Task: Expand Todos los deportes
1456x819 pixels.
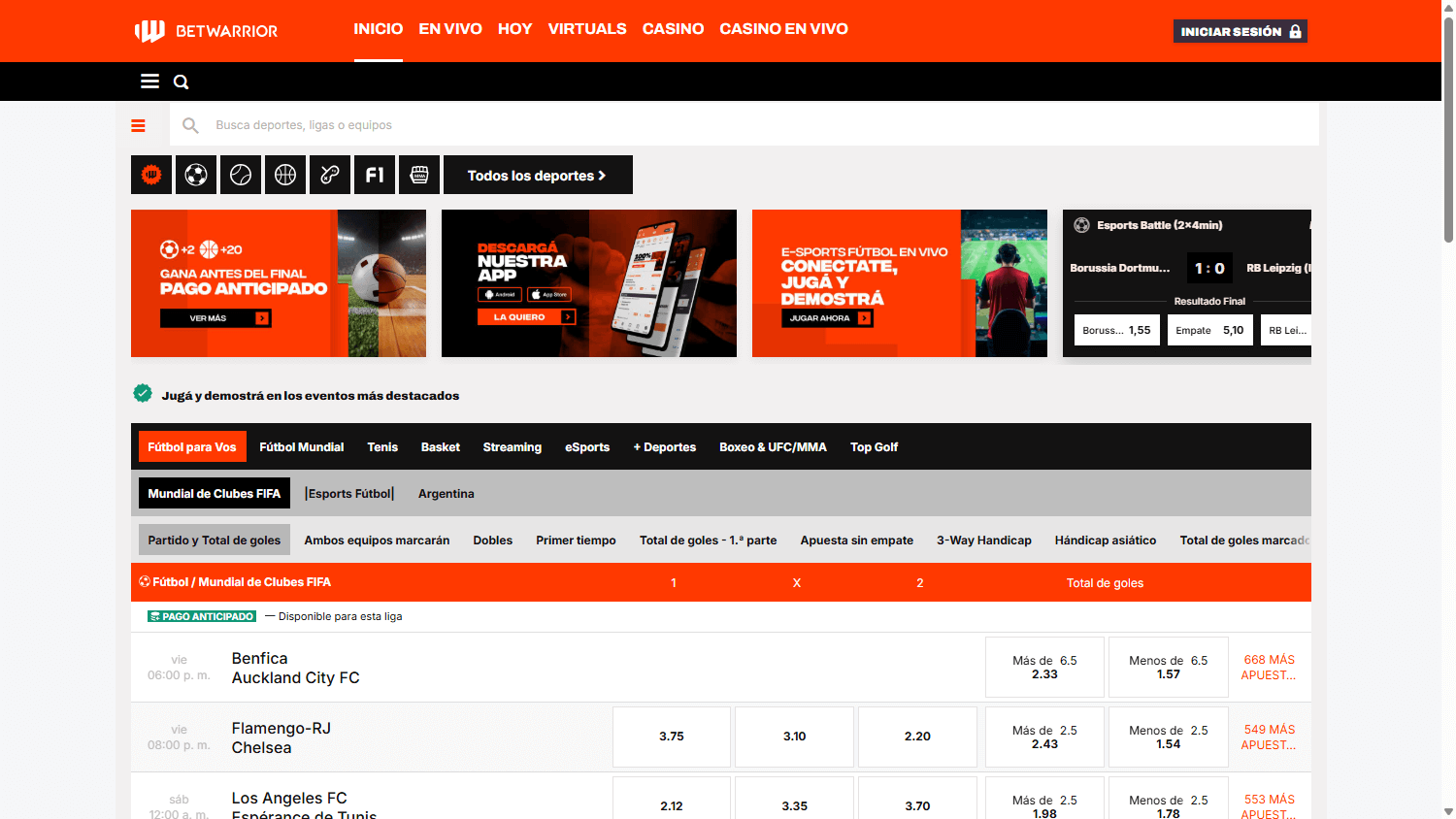Action: 538,175
